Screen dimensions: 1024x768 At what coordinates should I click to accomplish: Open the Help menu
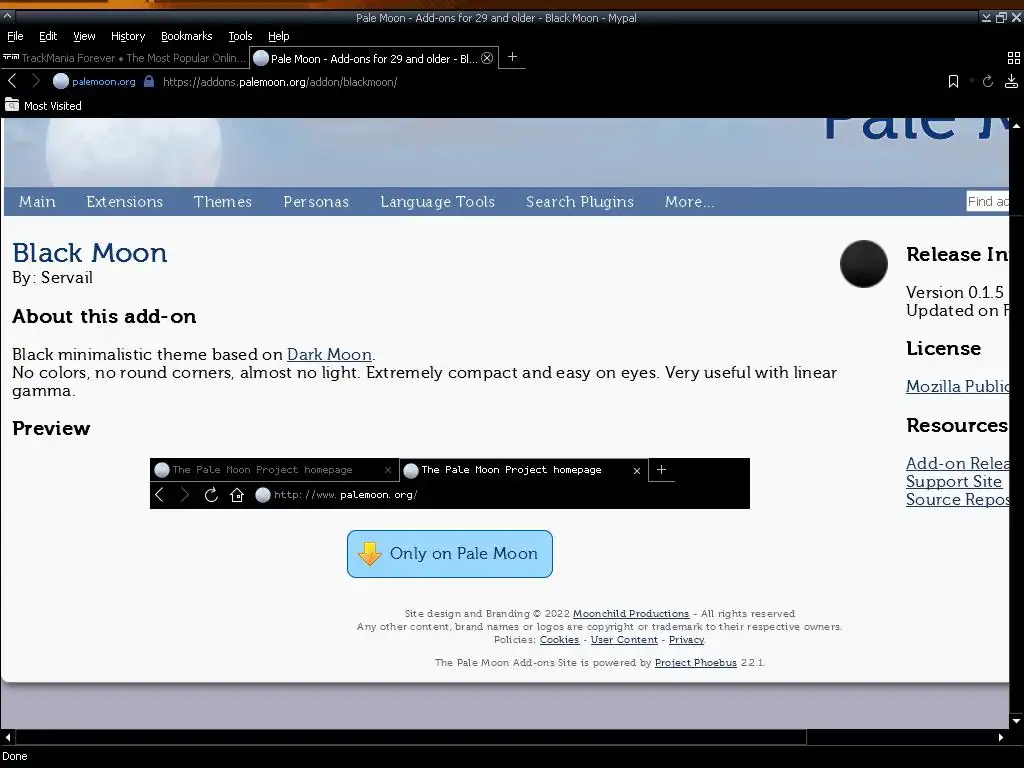278,36
